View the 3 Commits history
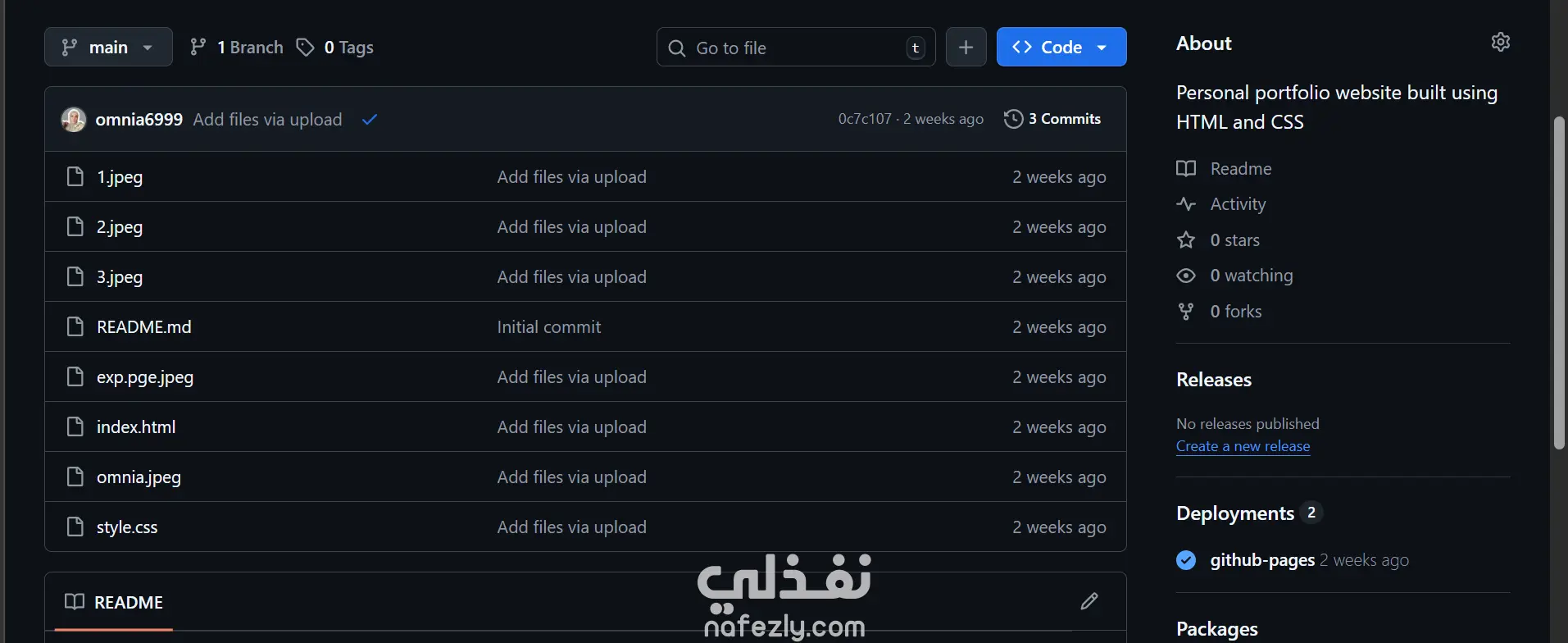This screenshot has width=1568, height=643. (1052, 119)
